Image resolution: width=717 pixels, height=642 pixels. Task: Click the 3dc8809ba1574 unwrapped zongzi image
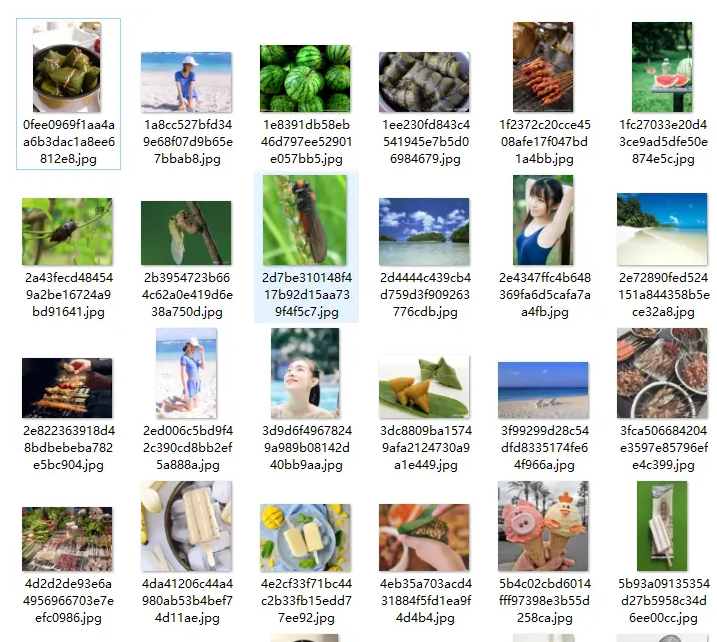pyautogui.click(x=424, y=386)
